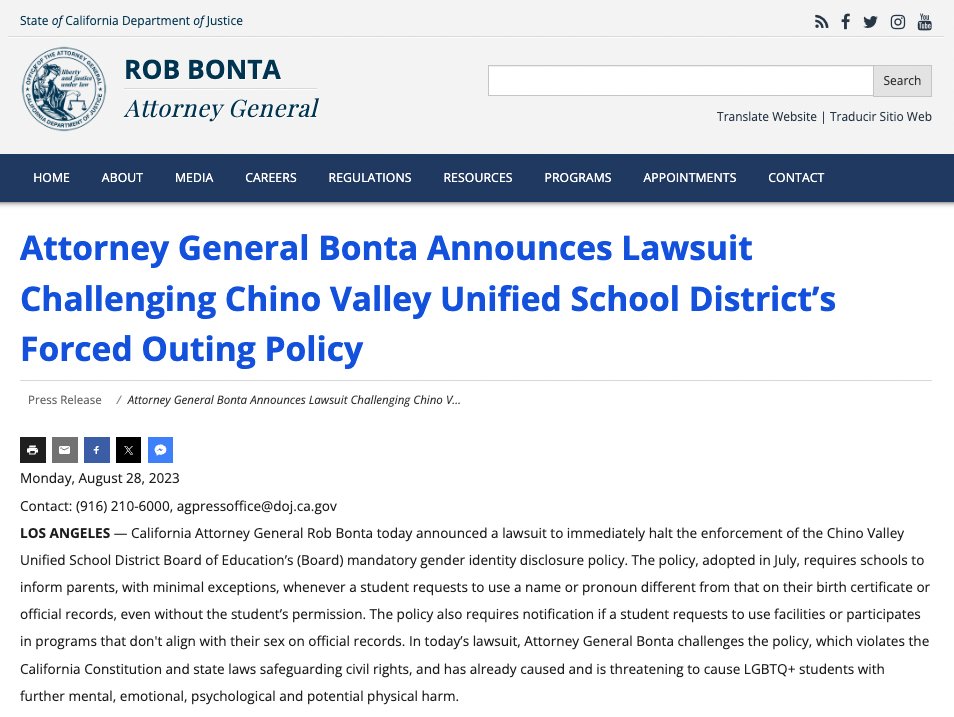Open the HOME menu item
This screenshot has width=954, height=717.
[x=51, y=178]
